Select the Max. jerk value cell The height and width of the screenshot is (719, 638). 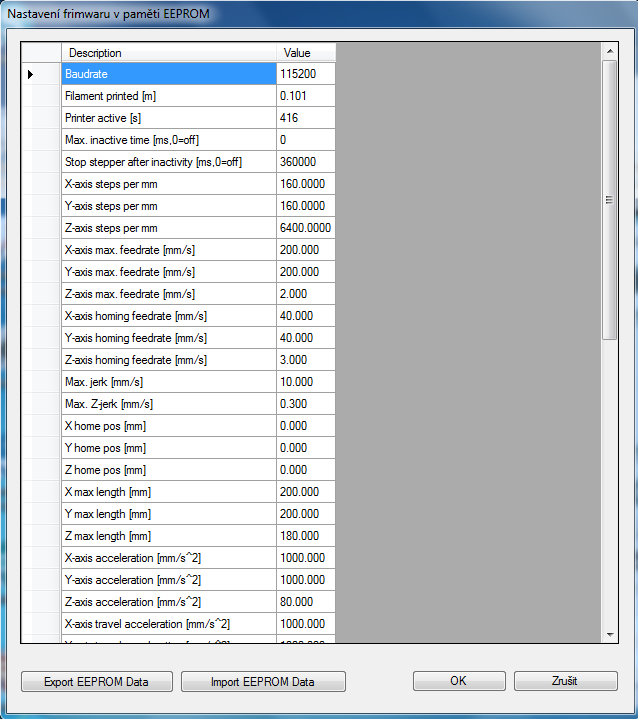pyautogui.click(x=305, y=382)
